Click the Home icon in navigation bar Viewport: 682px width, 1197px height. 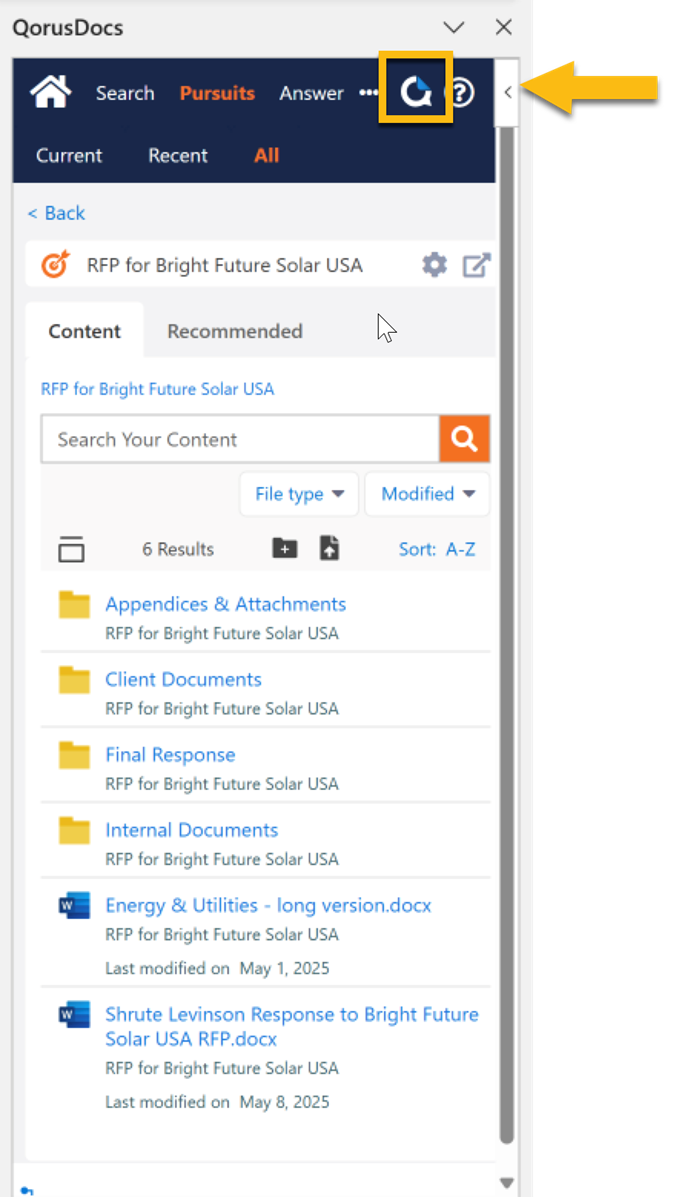tap(51, 93)
